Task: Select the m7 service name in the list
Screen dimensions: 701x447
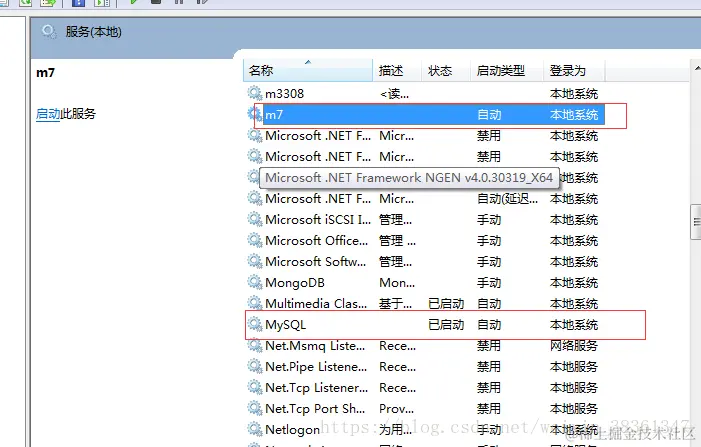Action: (274, 115)
